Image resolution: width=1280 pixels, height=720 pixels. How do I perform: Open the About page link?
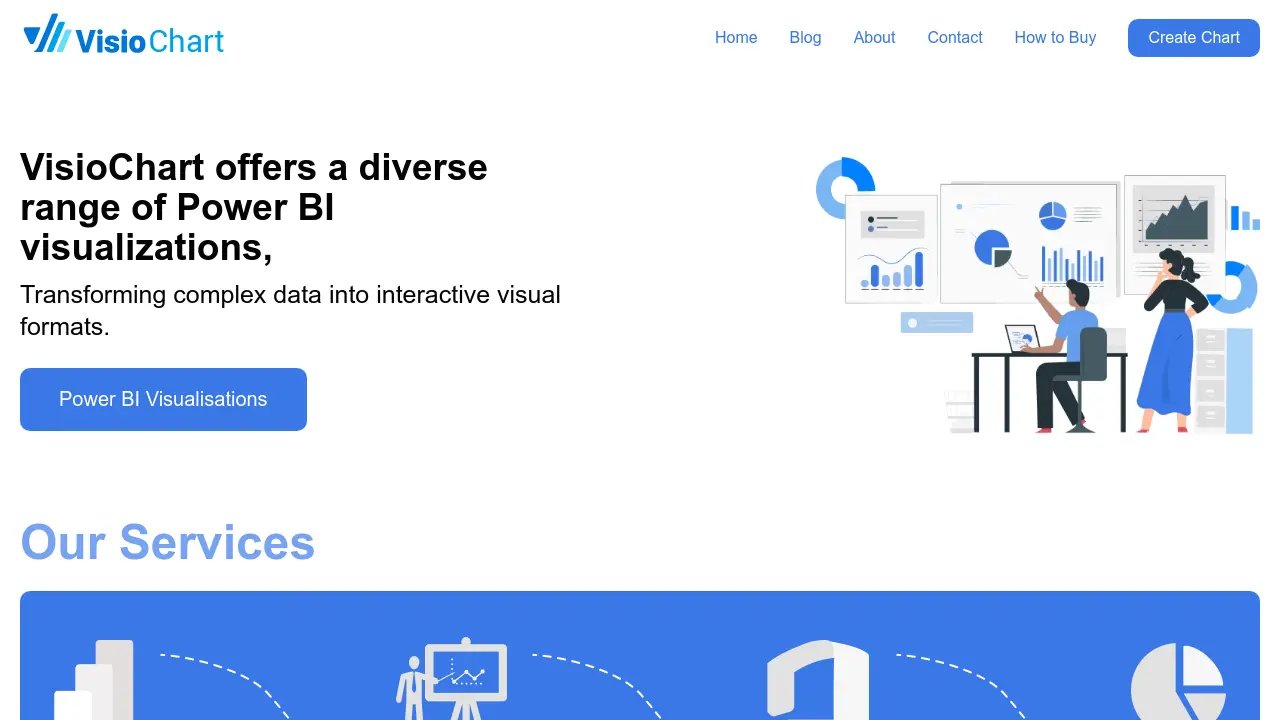pyautogui.click(x=874, y=37)
